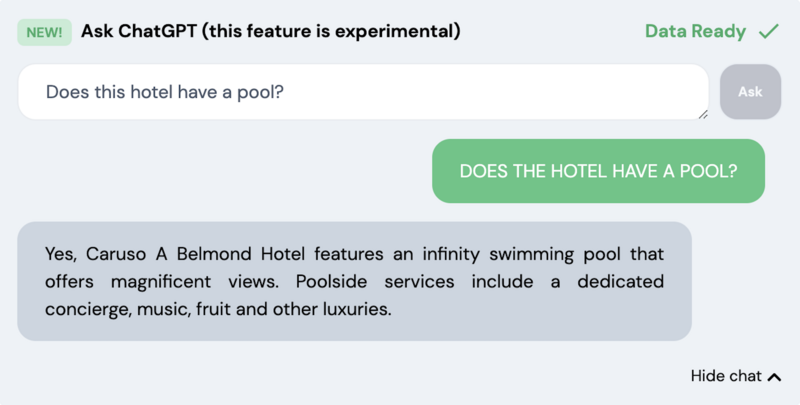Click "Caruso A Belmond Hotel" in the answer

click(195, 254)
